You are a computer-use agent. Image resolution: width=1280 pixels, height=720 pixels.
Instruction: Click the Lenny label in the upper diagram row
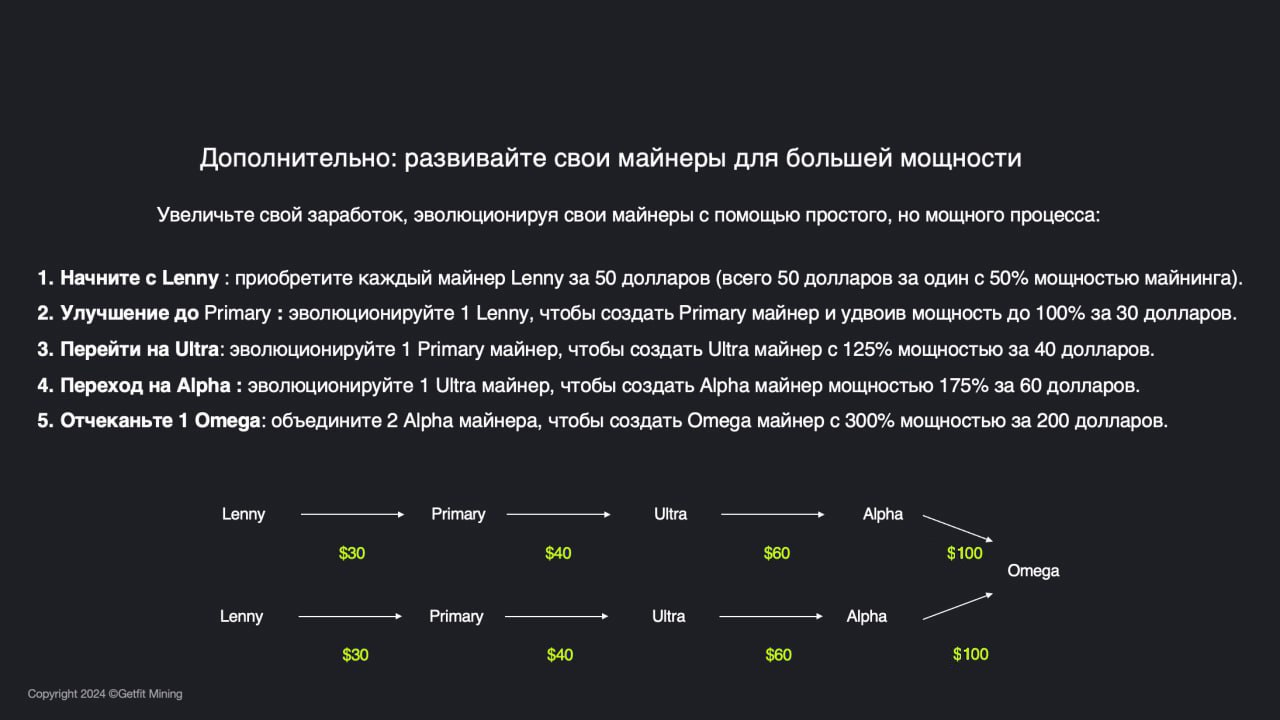click(243, 514)
